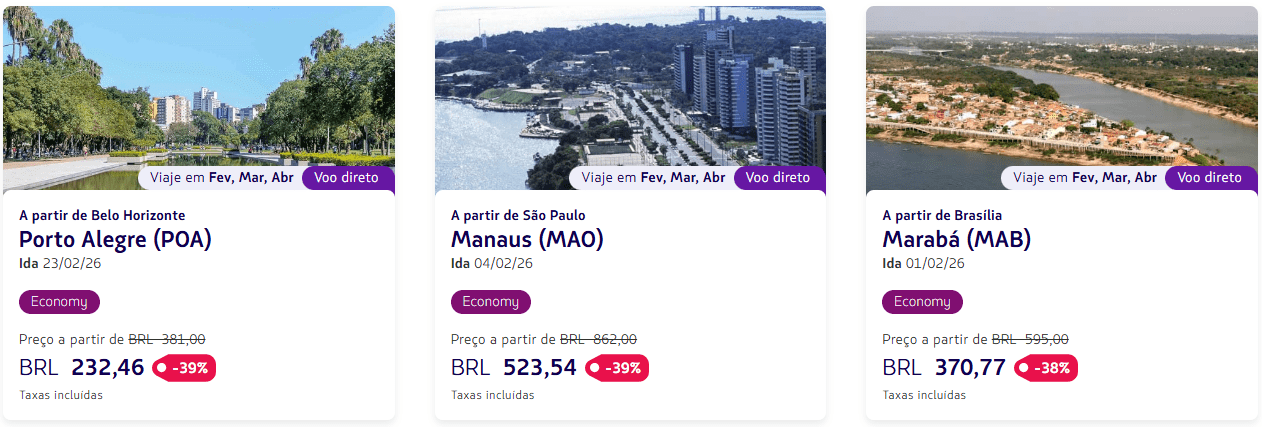Click Voo direto label on Porto Alegre card

coord(346,178)
